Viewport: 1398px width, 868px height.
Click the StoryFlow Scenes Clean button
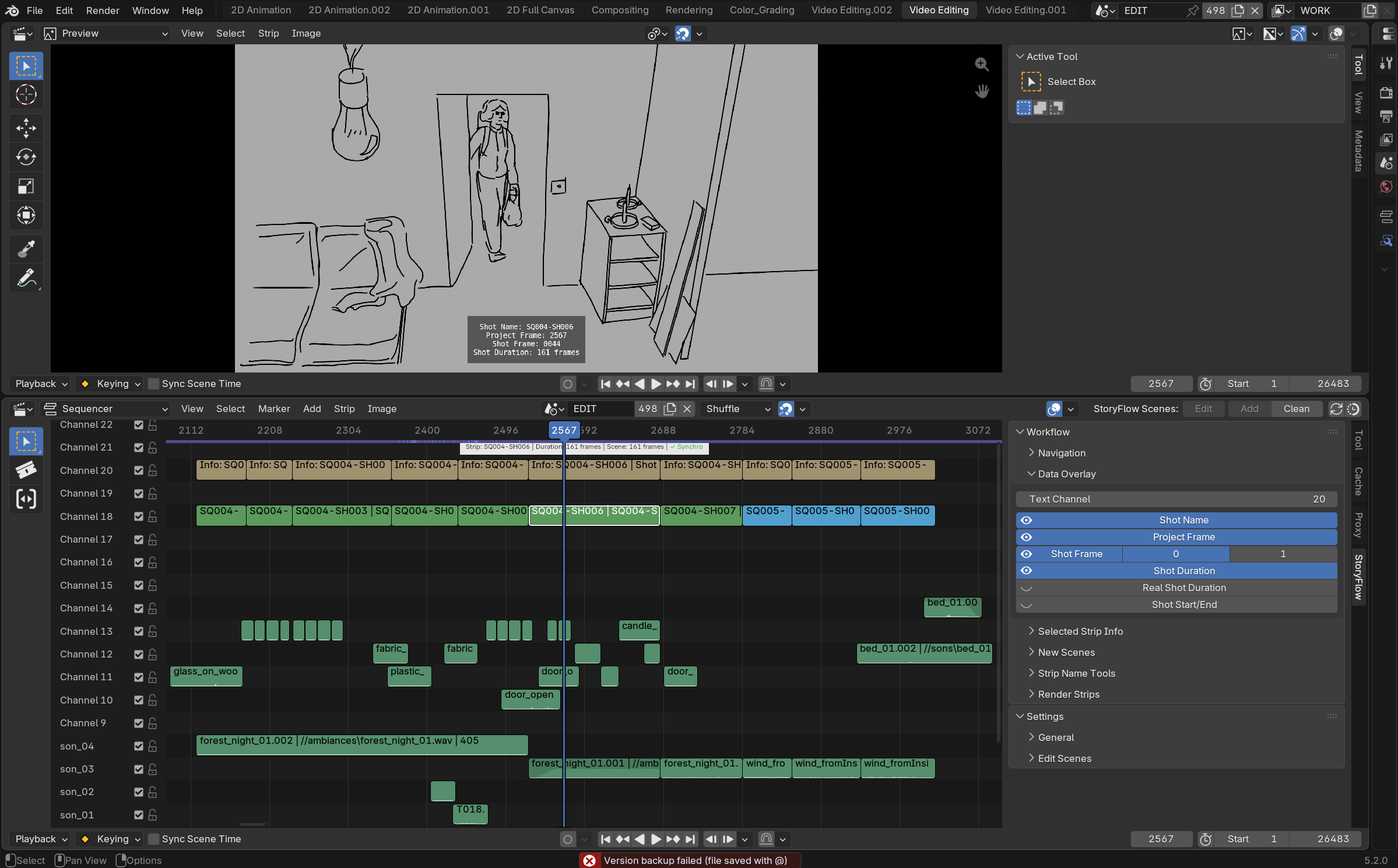point(1296,409)
